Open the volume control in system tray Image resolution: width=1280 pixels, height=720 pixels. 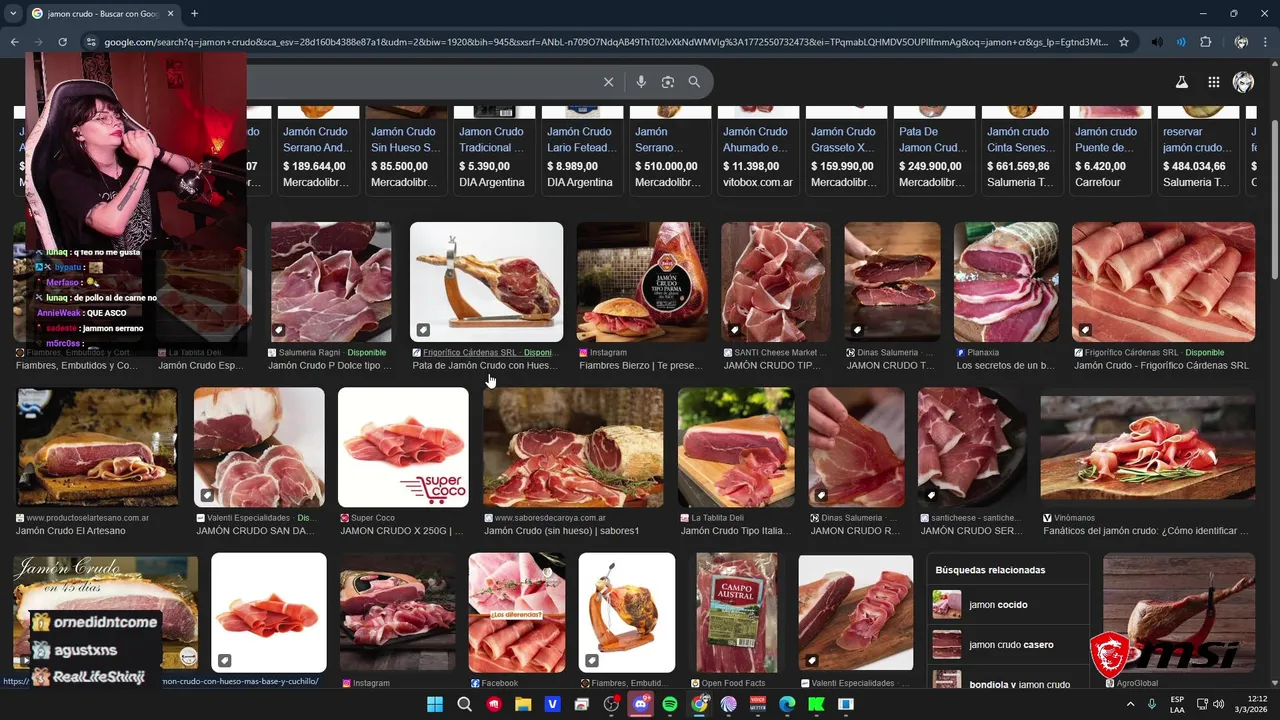pos(1218,704)
